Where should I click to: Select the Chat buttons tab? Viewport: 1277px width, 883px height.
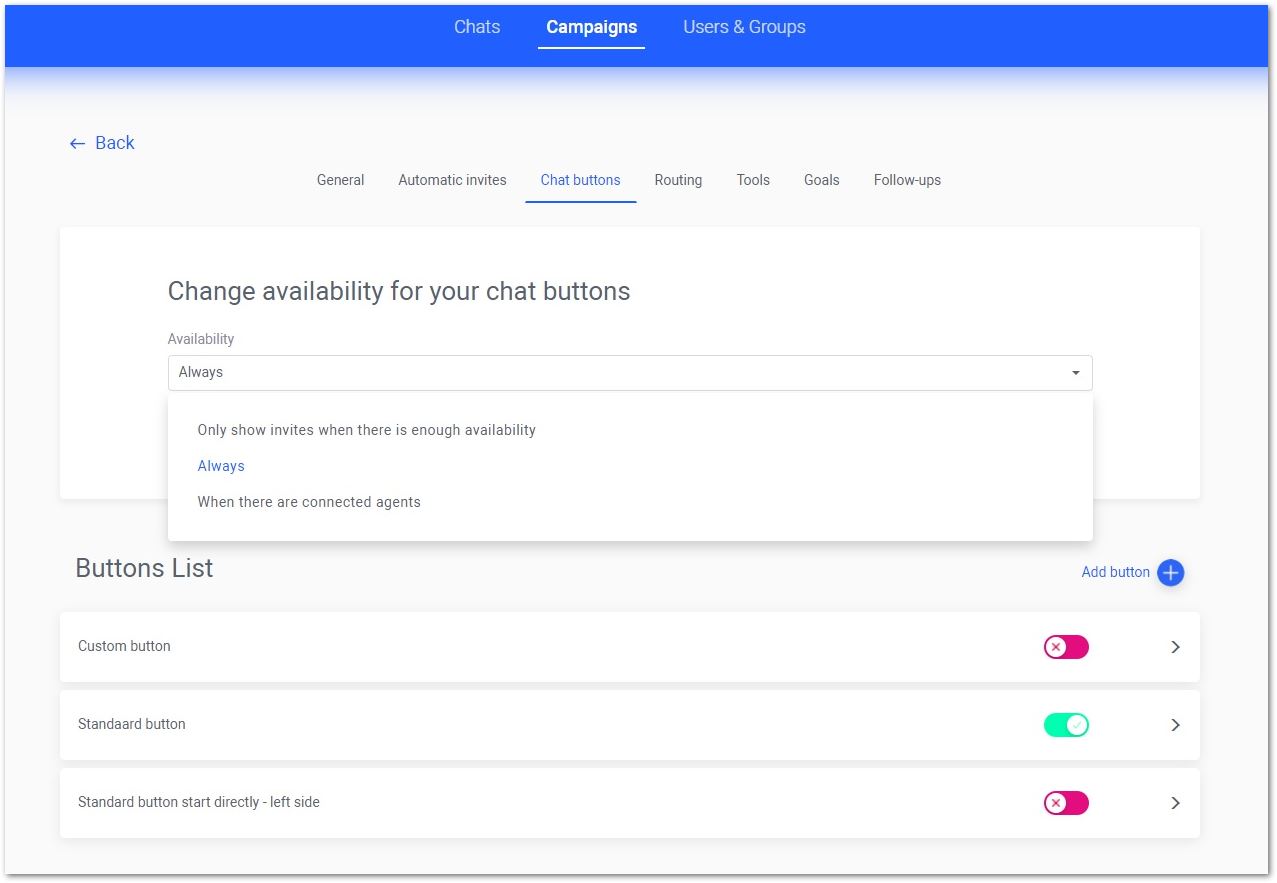point(580,180)
